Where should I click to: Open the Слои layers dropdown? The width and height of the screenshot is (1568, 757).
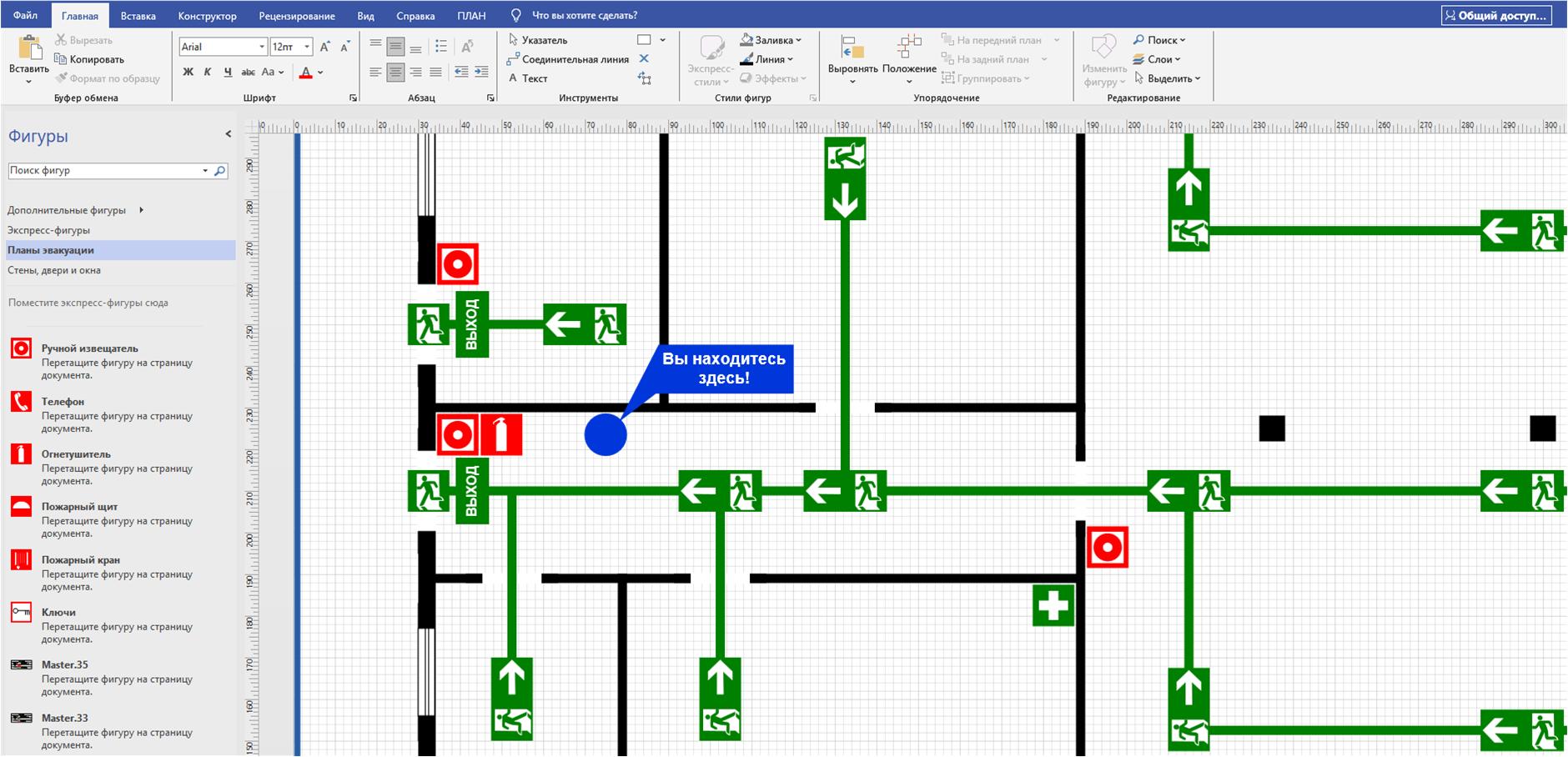pos(1157,59)
